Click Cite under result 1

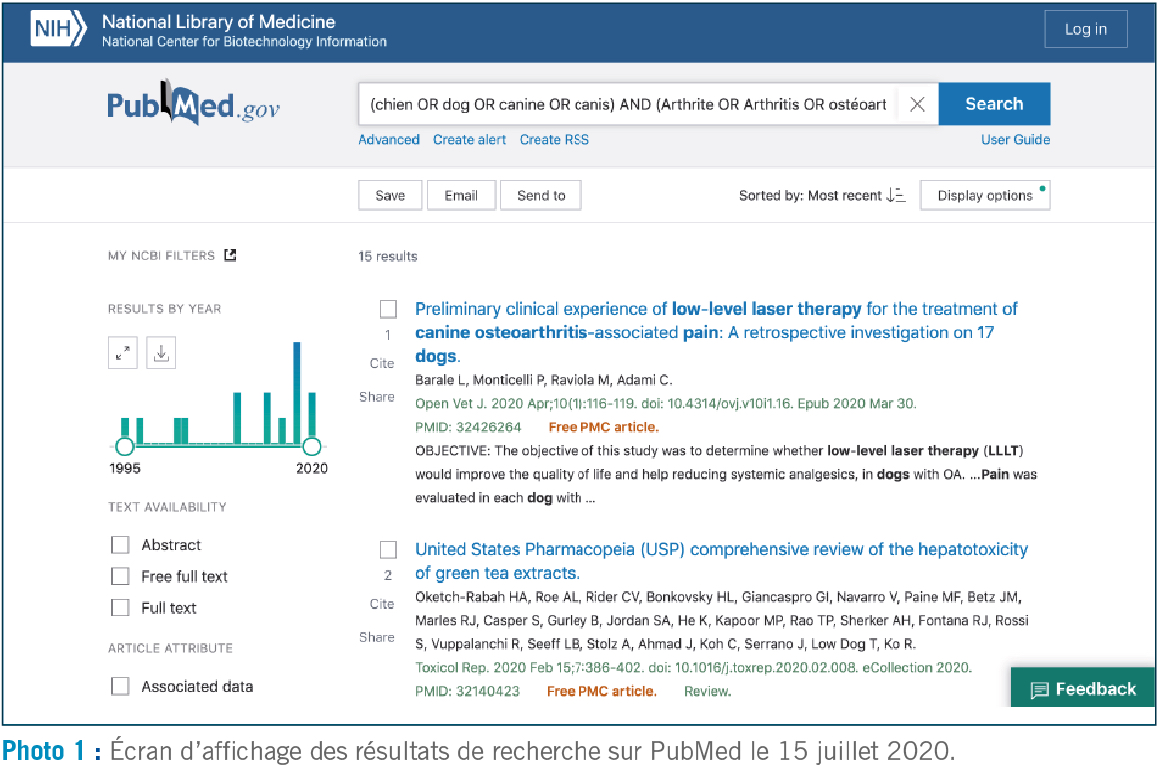[382, 363]
